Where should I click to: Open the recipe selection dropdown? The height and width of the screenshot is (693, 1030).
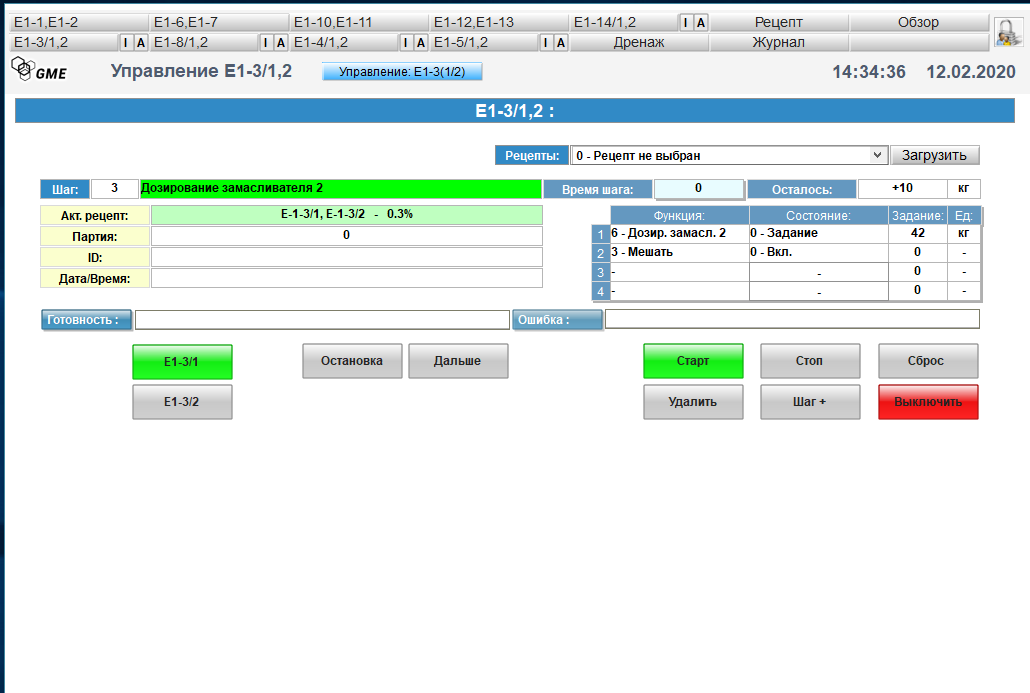click(728, 155)
